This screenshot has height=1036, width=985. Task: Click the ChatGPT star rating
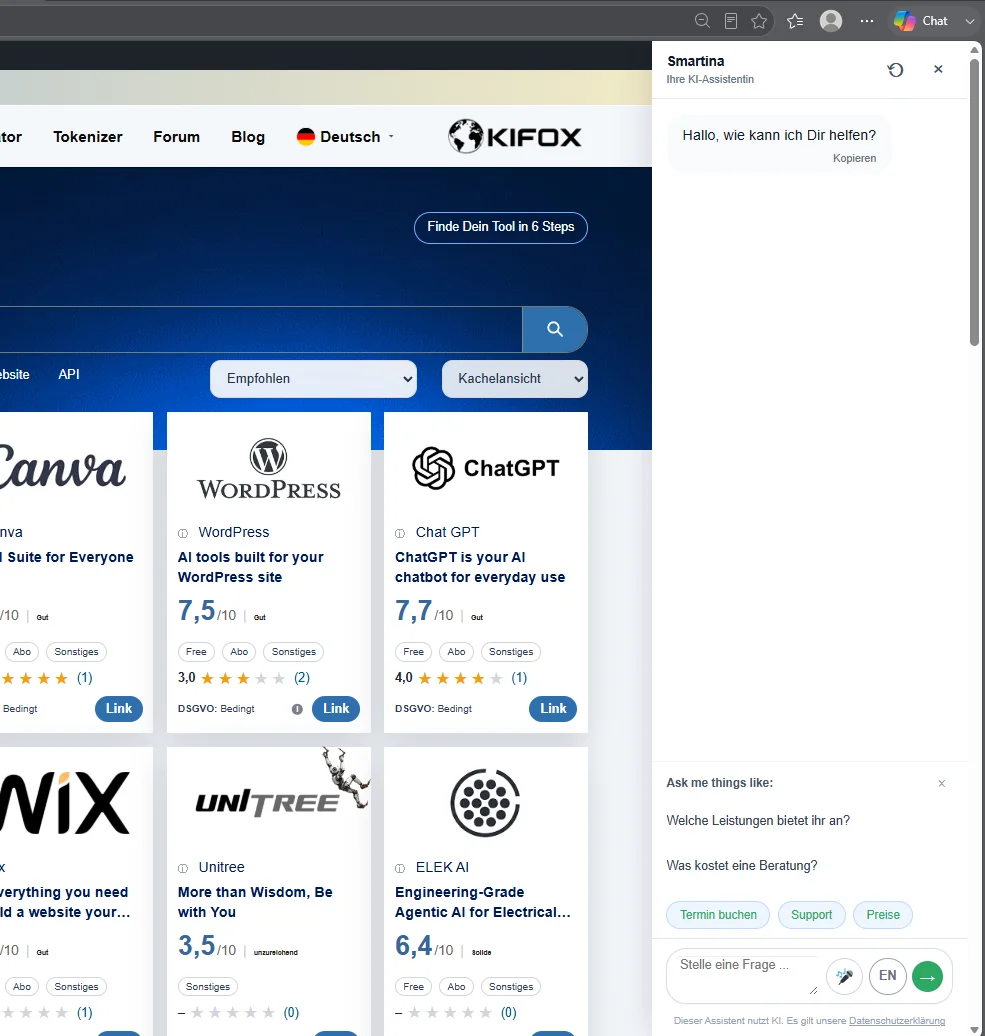(460, 679)
